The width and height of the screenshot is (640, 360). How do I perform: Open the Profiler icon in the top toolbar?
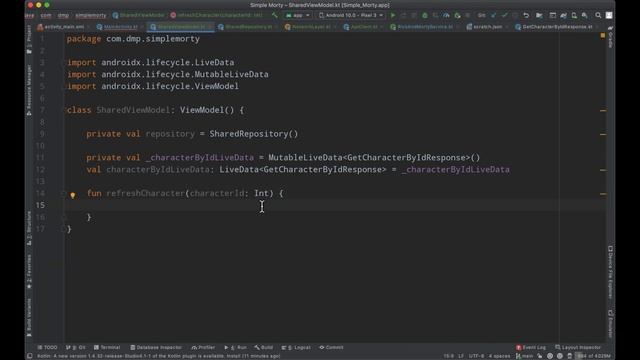pyautogui.click(x=446, y=16)
